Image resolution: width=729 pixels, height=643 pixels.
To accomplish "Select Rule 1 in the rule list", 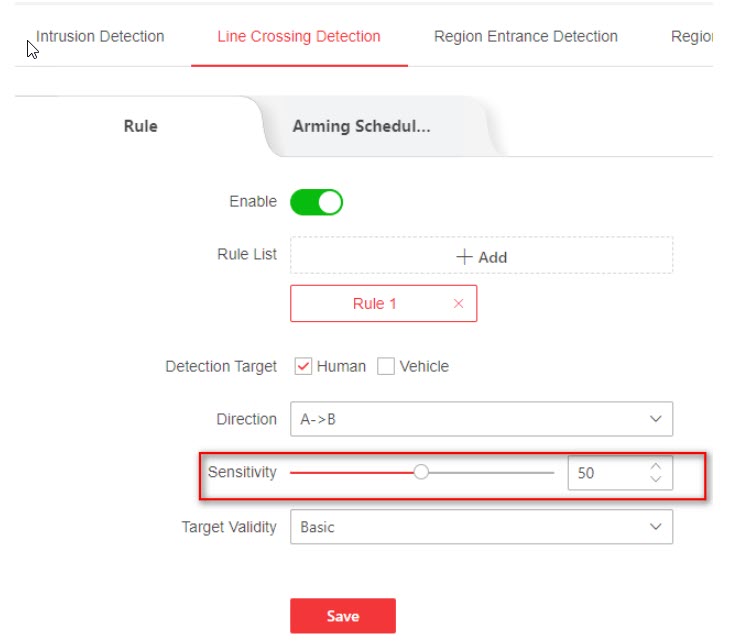I will point(374,304).
